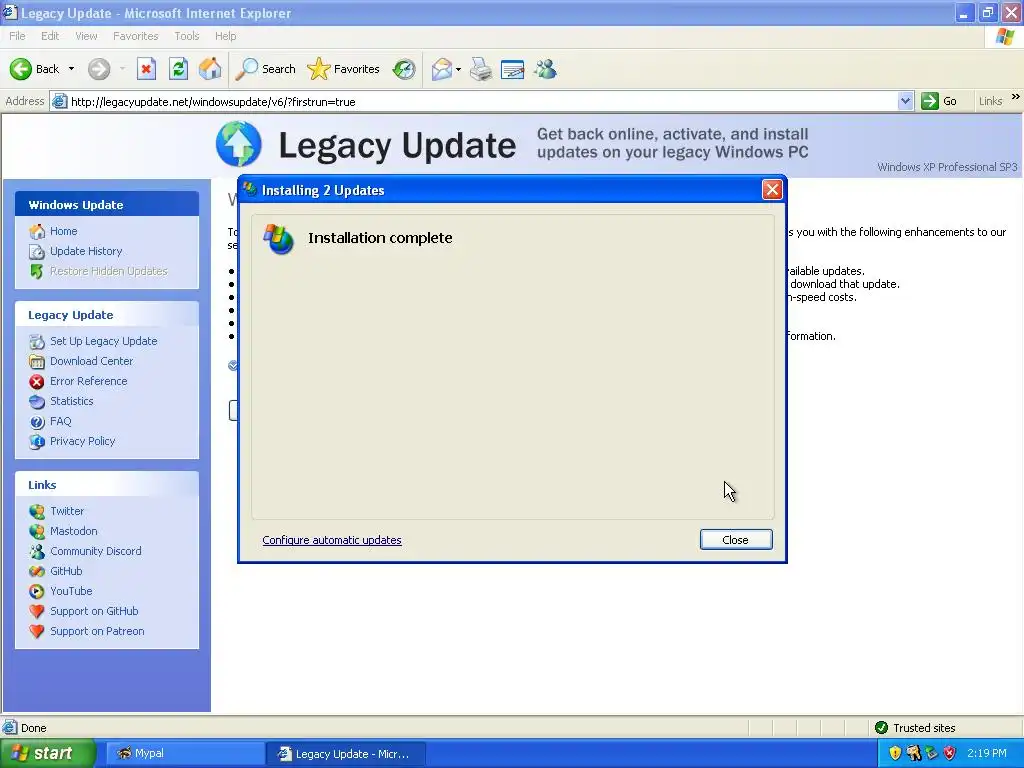The height and width of the screenshot is (768, 1024).
Task: Open the Download Center link
Action: pyautogui.click(x=91, y=361)
